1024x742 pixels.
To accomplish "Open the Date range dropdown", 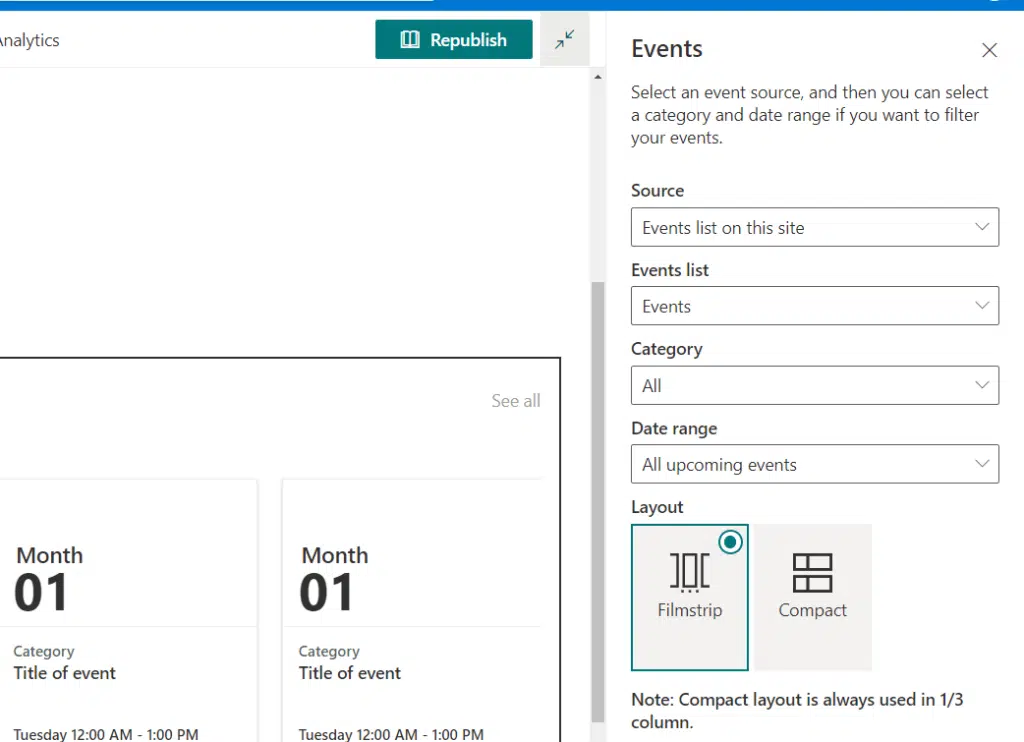I will click(x=814, y=464).
